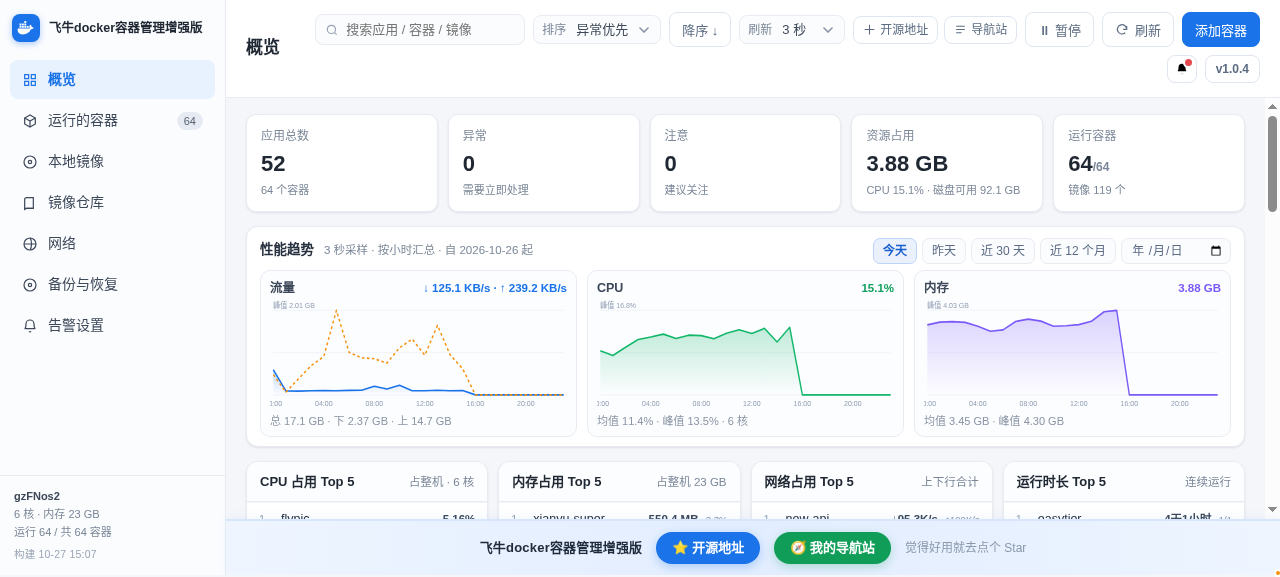Viewport: 1280px width, 577px height.
Task: Open 备份与恢复 via its disc icon
Action: pos(30,285)
